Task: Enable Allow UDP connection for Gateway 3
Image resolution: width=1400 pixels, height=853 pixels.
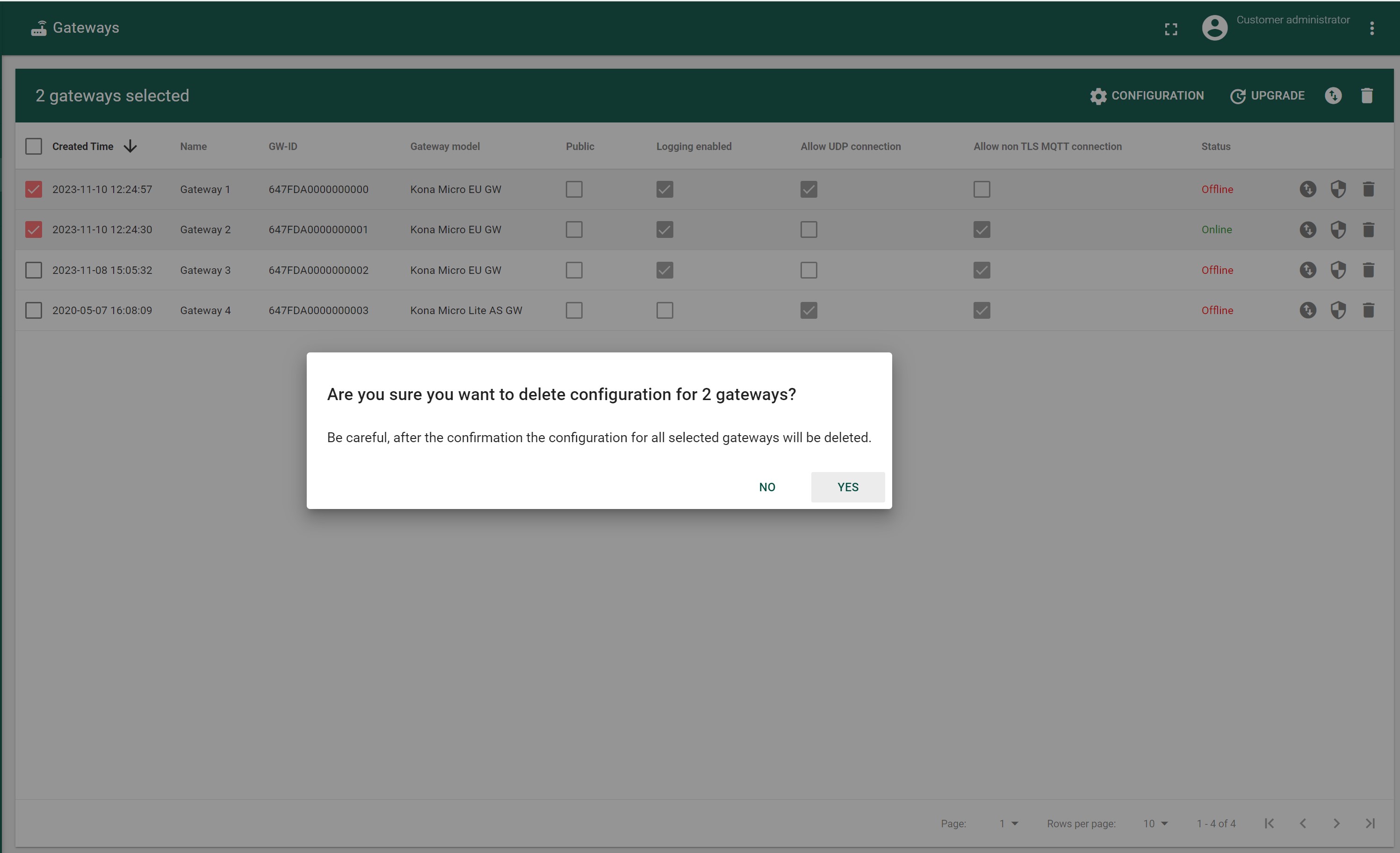Action: click(808, 270)
